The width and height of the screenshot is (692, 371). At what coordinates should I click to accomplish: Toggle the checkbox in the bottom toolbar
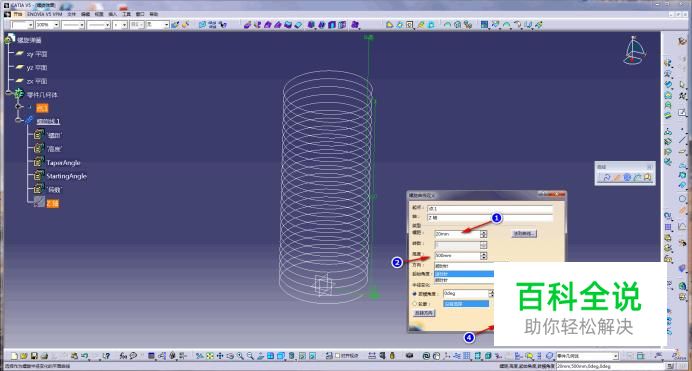(338, 356)
